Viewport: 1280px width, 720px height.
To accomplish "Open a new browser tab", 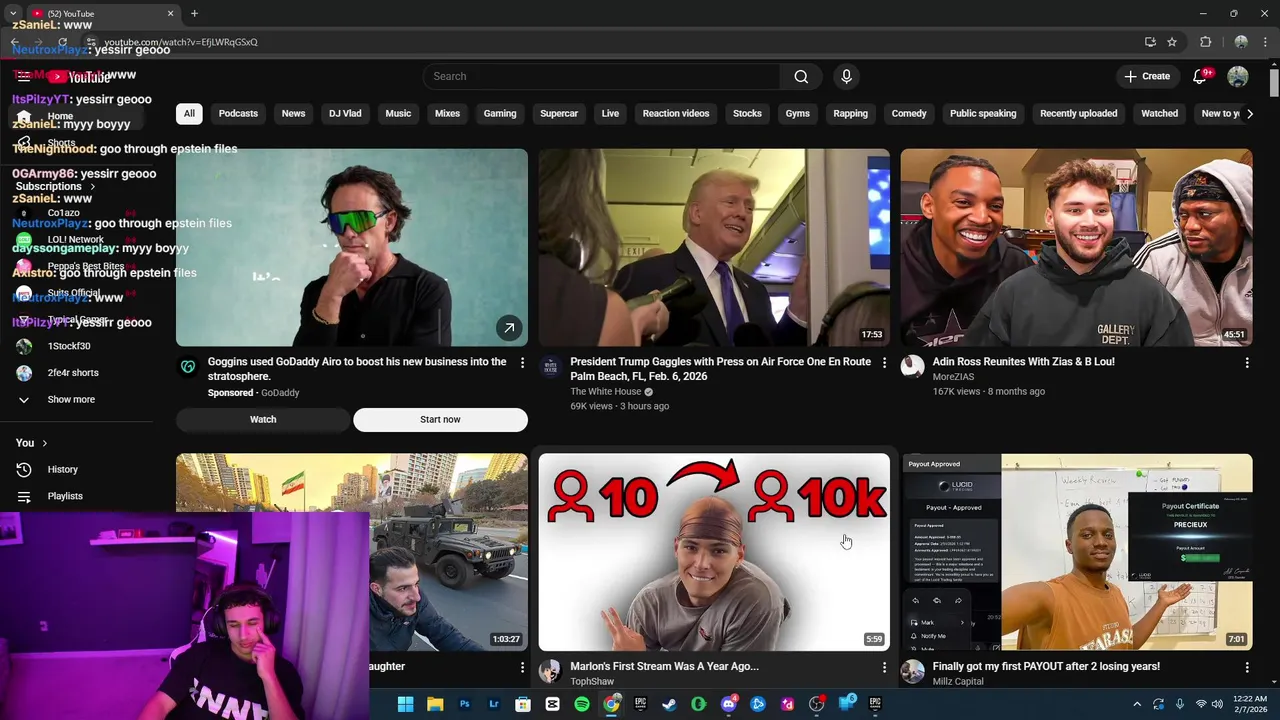I will 194,13.
